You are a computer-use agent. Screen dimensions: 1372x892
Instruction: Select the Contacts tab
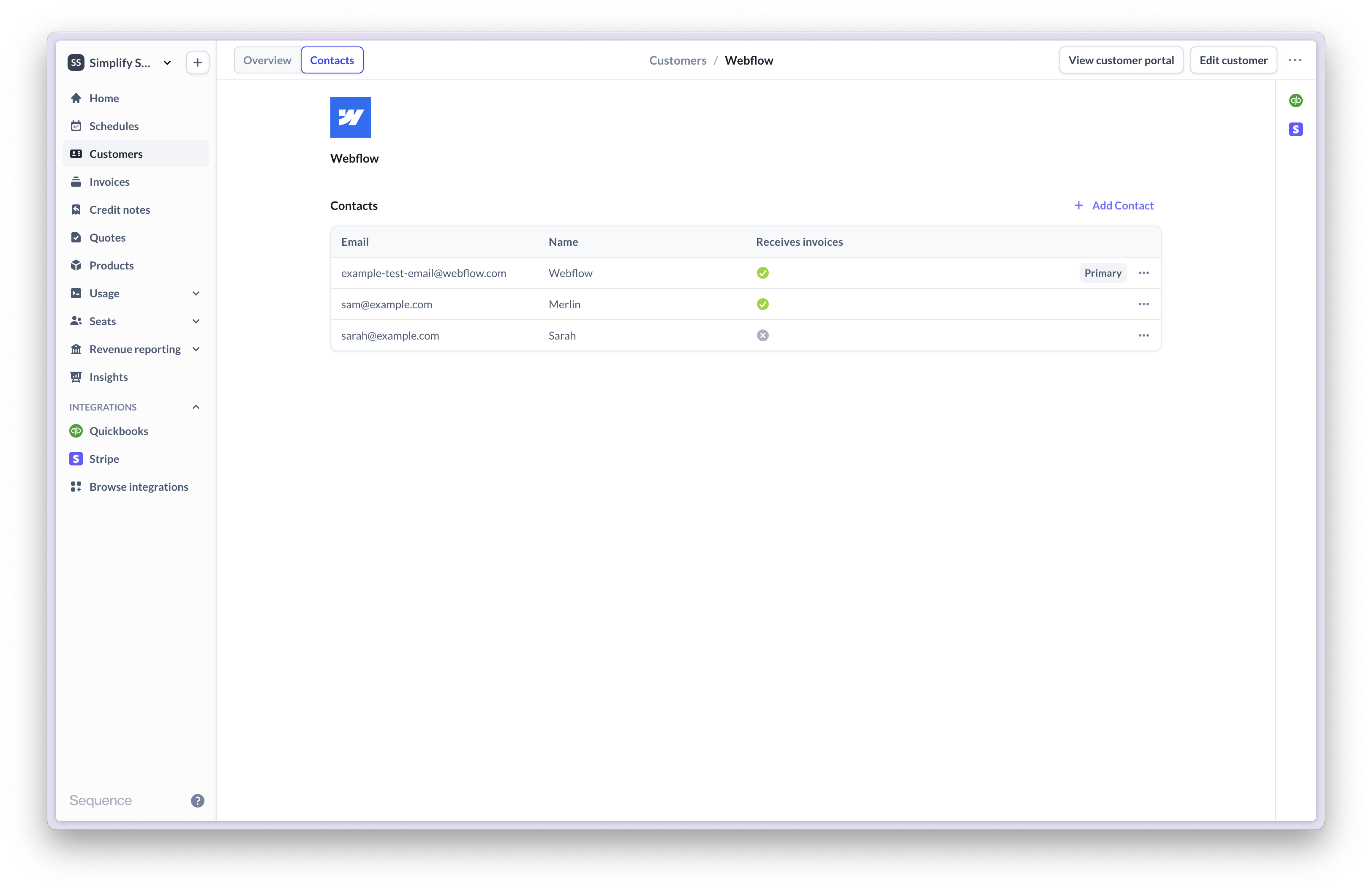click(332, 60)
